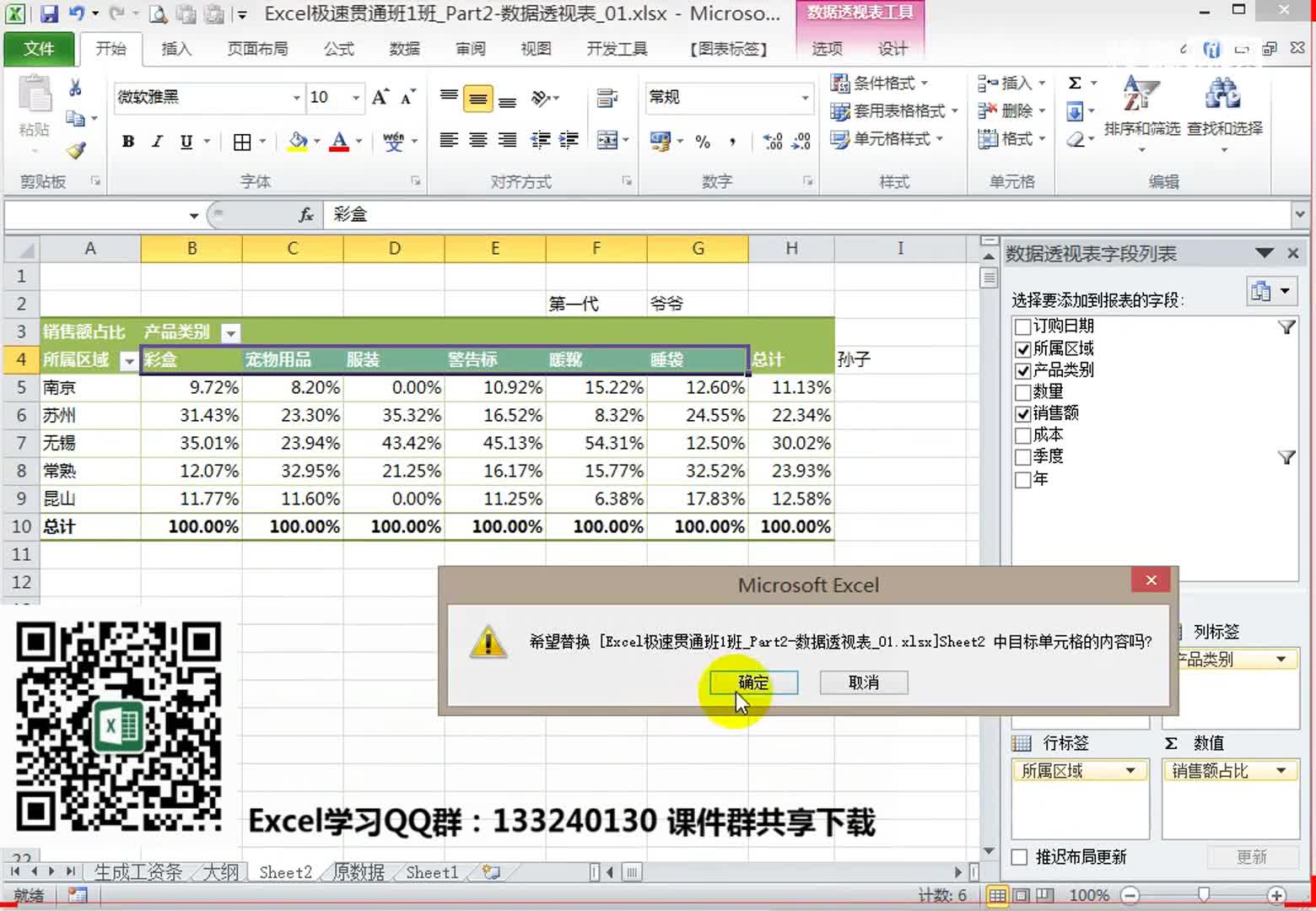Apply percent style format
The image size is (1316, 911).
point(703,142)
